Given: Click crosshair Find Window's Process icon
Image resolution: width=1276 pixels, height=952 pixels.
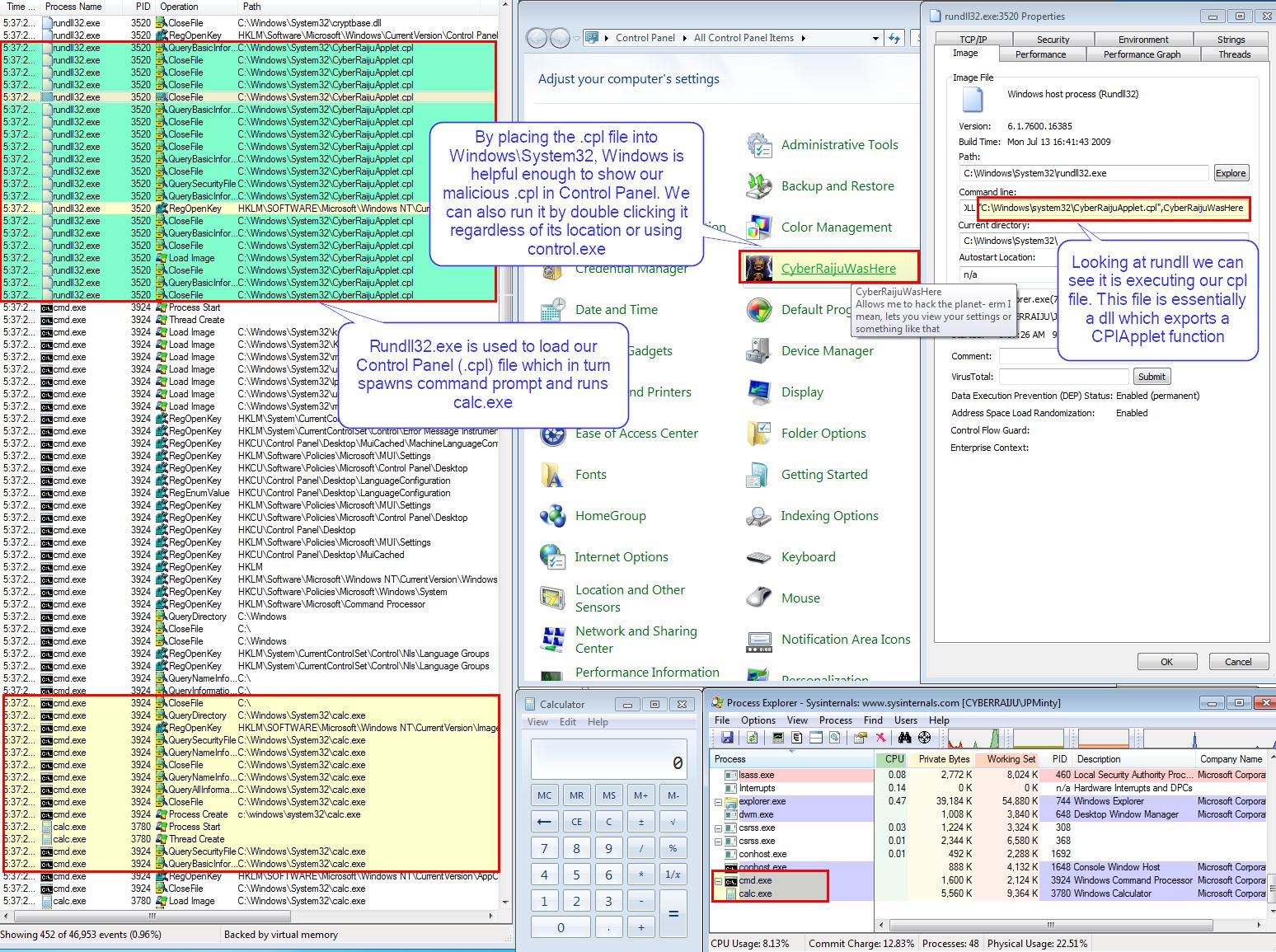Looking at the screenshot, I should [x=924, y=737].
